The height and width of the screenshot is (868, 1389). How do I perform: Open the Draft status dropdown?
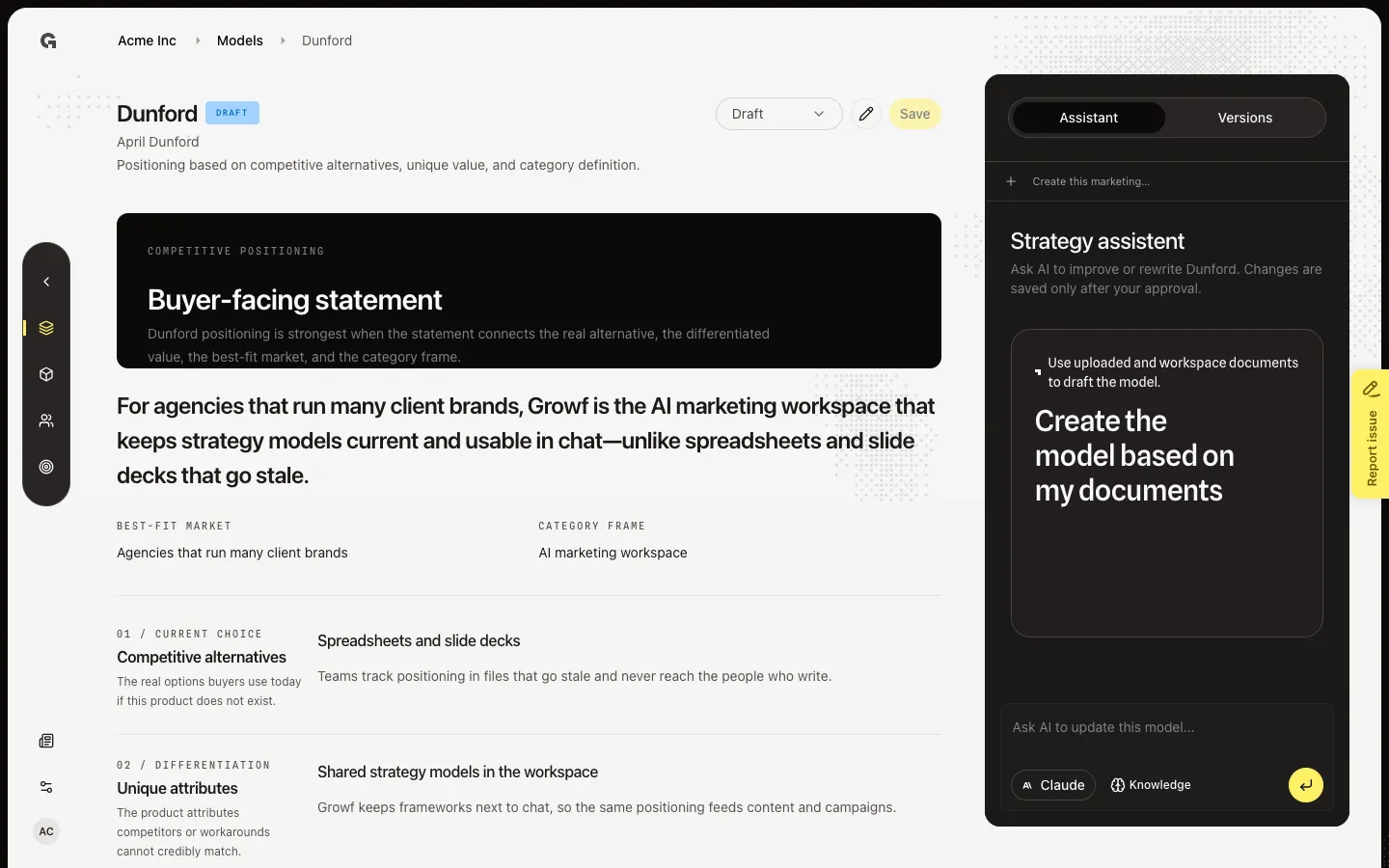[x=778, y=114]
